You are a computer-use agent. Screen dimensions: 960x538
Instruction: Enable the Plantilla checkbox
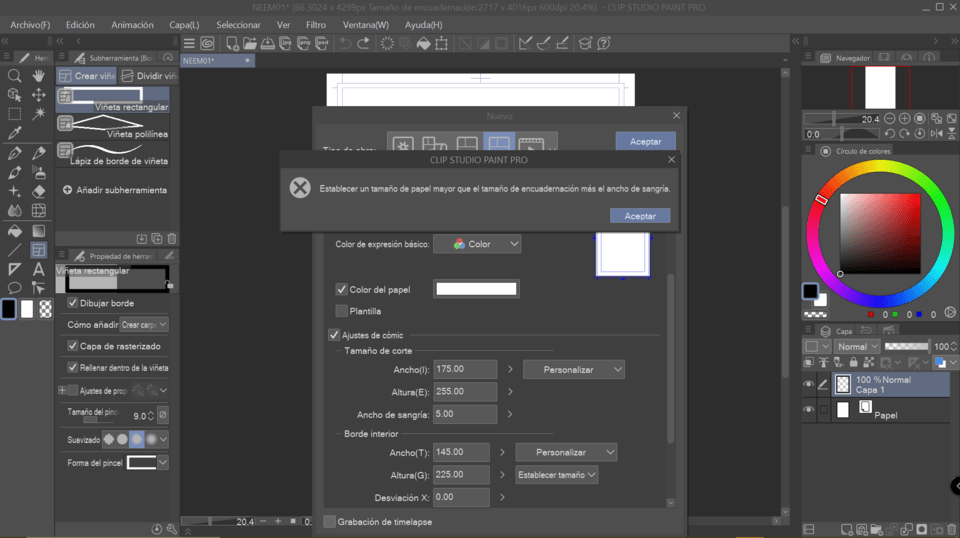(x=342, y=311)
